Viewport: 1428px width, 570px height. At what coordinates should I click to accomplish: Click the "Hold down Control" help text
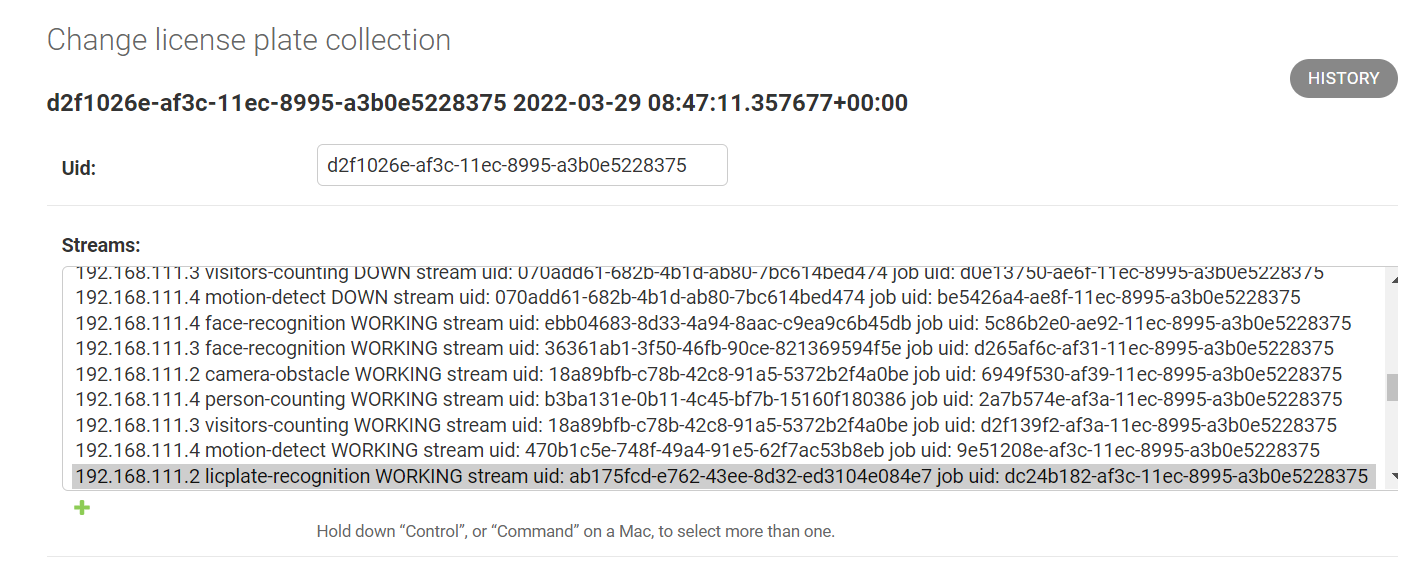tap(575, 531)
